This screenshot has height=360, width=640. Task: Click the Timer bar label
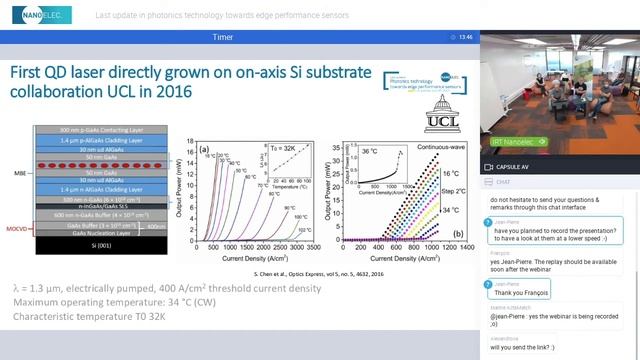click(222, 37)
